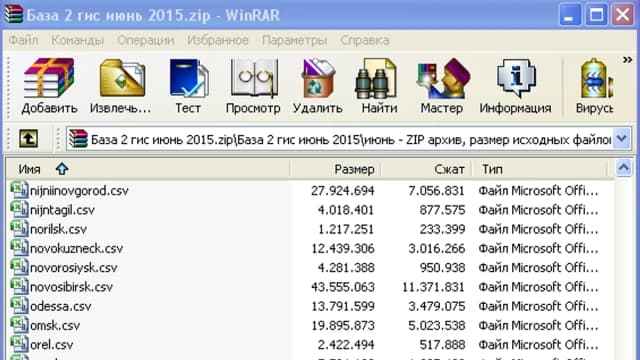Select the omsk.csv file icon
The width and height of the screenshot is (640, 360).
[19, 325]
